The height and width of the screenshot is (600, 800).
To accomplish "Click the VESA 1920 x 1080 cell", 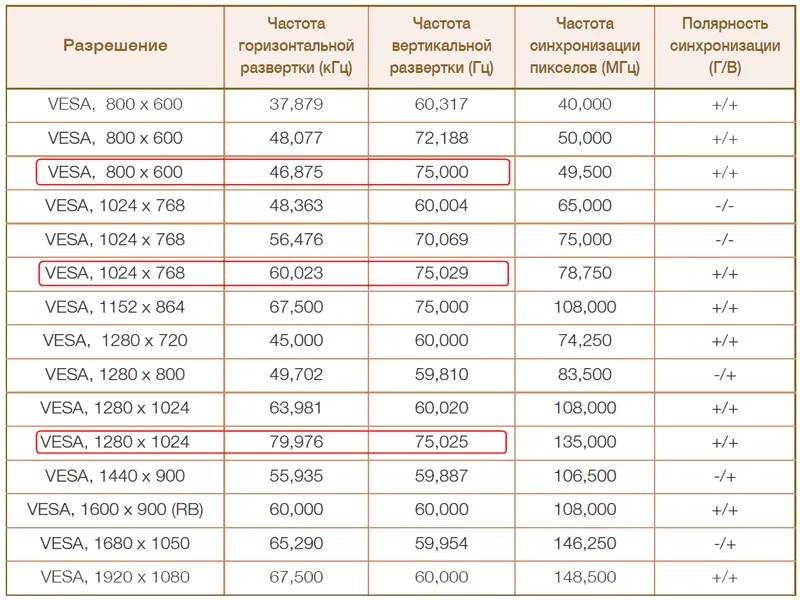I will point(115,577).
